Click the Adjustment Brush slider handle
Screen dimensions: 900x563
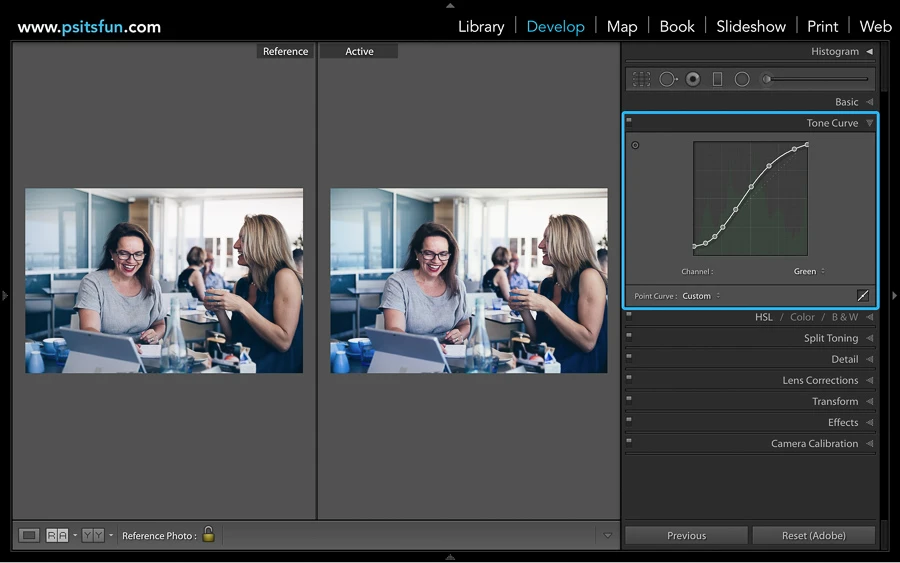[x=767, y=79]
